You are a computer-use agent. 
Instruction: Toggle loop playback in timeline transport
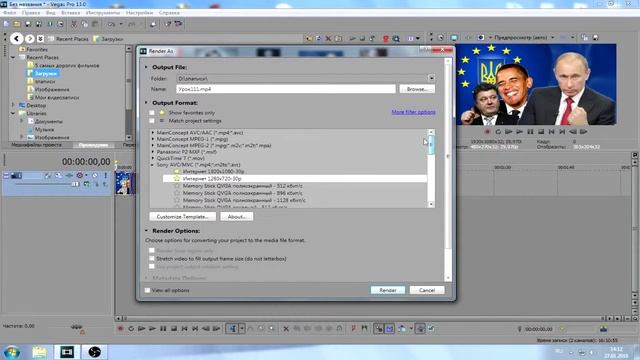[x=131, y=329]
